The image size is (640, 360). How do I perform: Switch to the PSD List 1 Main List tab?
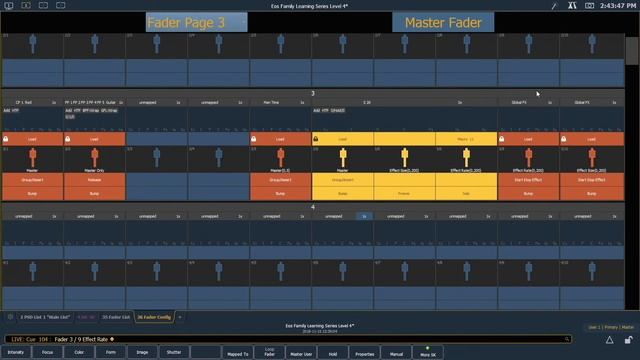pyautogui.click(x=45, y=317)
